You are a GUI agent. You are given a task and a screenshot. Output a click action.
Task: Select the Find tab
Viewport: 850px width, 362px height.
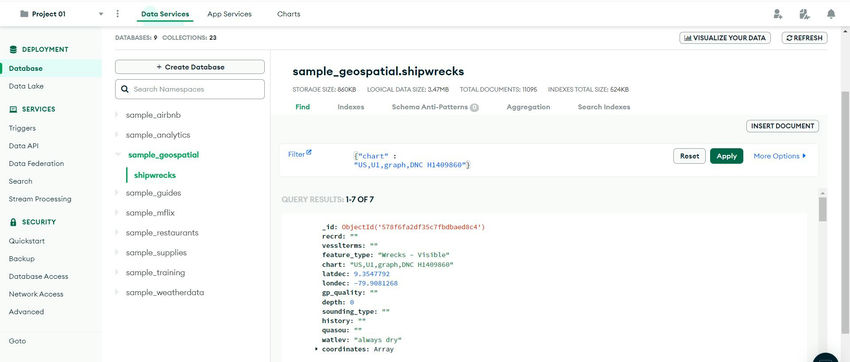(302, 107)
